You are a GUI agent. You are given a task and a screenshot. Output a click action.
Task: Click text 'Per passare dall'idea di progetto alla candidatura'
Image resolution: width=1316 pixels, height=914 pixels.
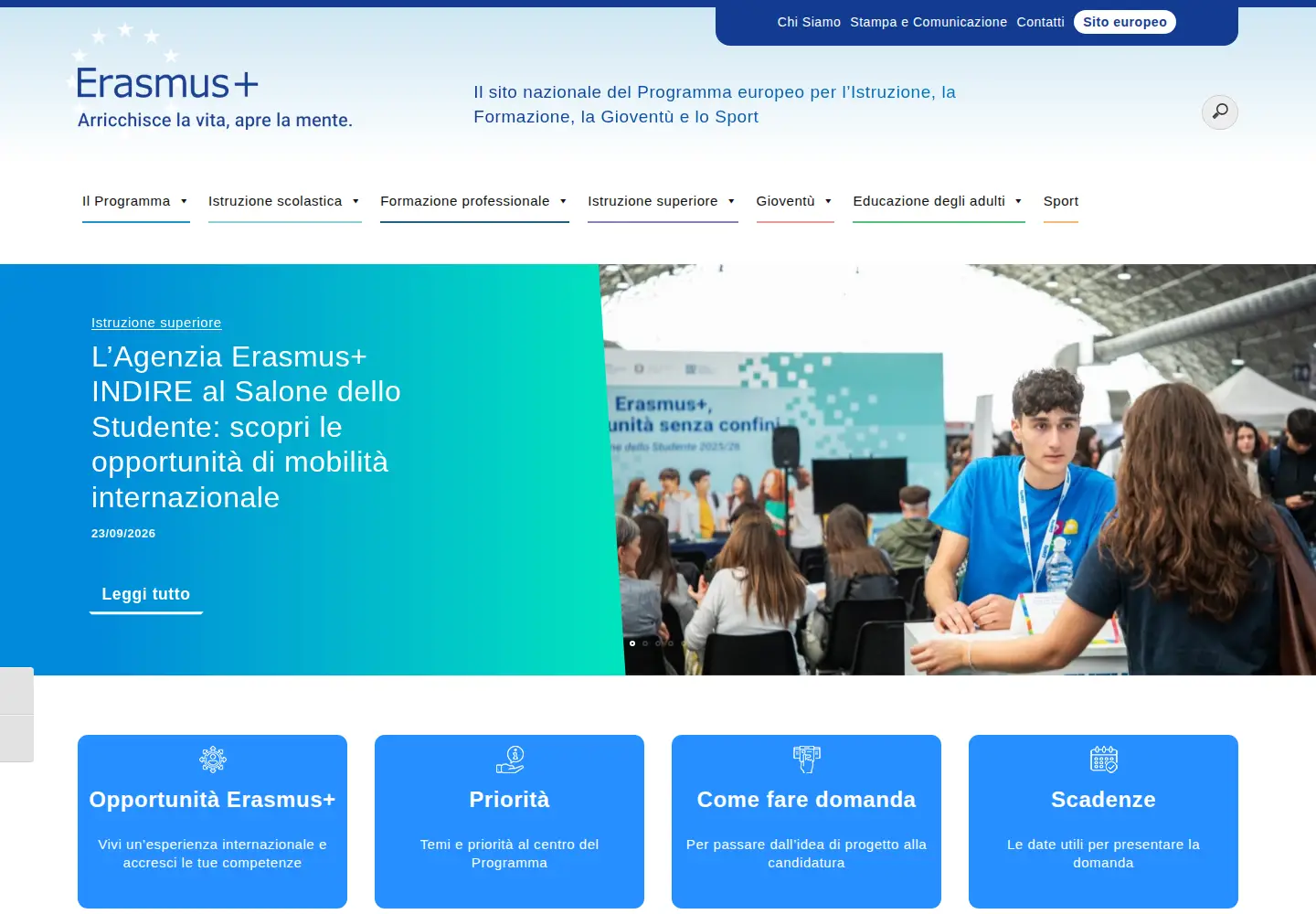tap(806, 854)
